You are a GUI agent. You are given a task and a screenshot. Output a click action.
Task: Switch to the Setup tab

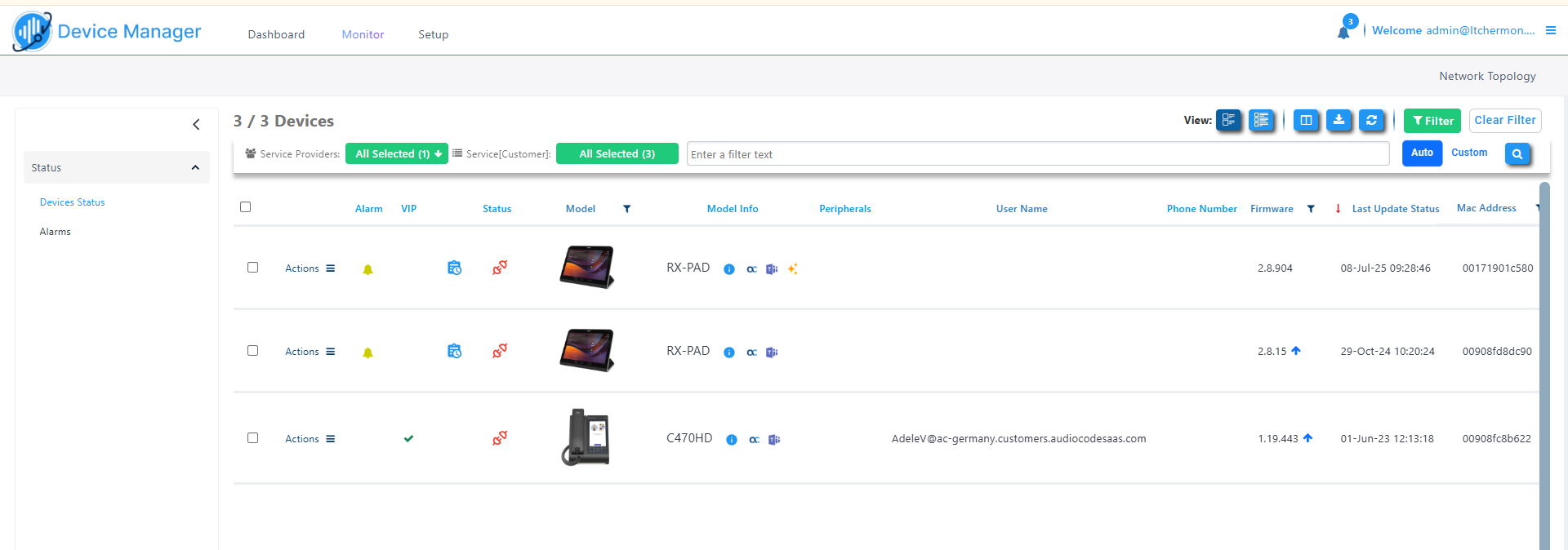point(433,34)
